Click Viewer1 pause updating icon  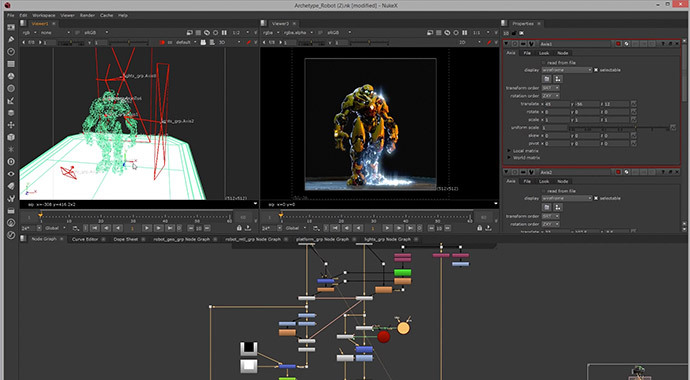click(224, 33)
